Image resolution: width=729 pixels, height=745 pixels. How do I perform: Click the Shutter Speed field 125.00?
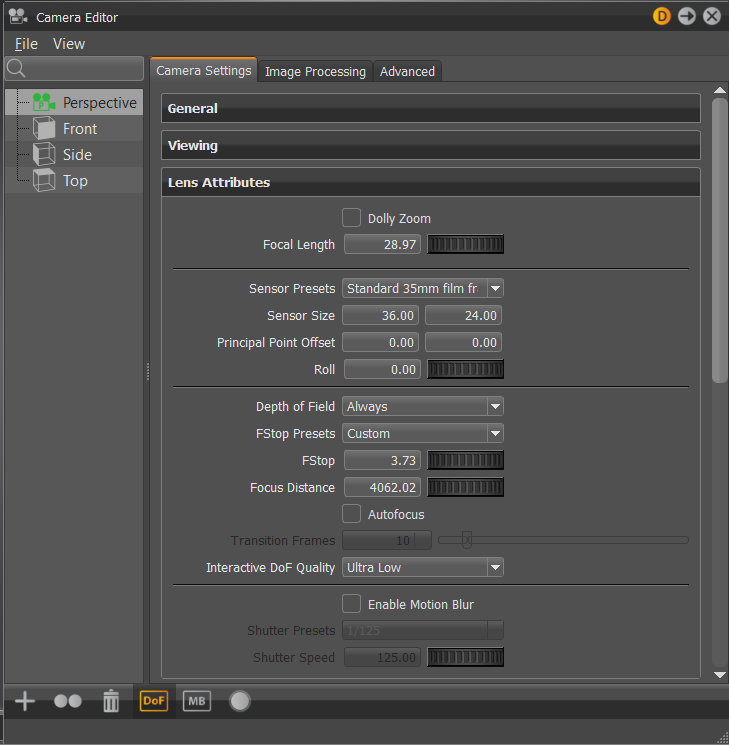pos(382,657)
